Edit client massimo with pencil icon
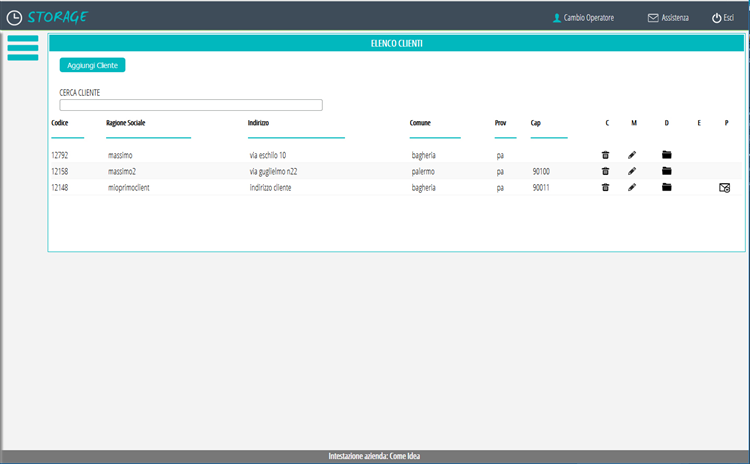The width and height of the screenshot is (750, 464). pos(632,155)
